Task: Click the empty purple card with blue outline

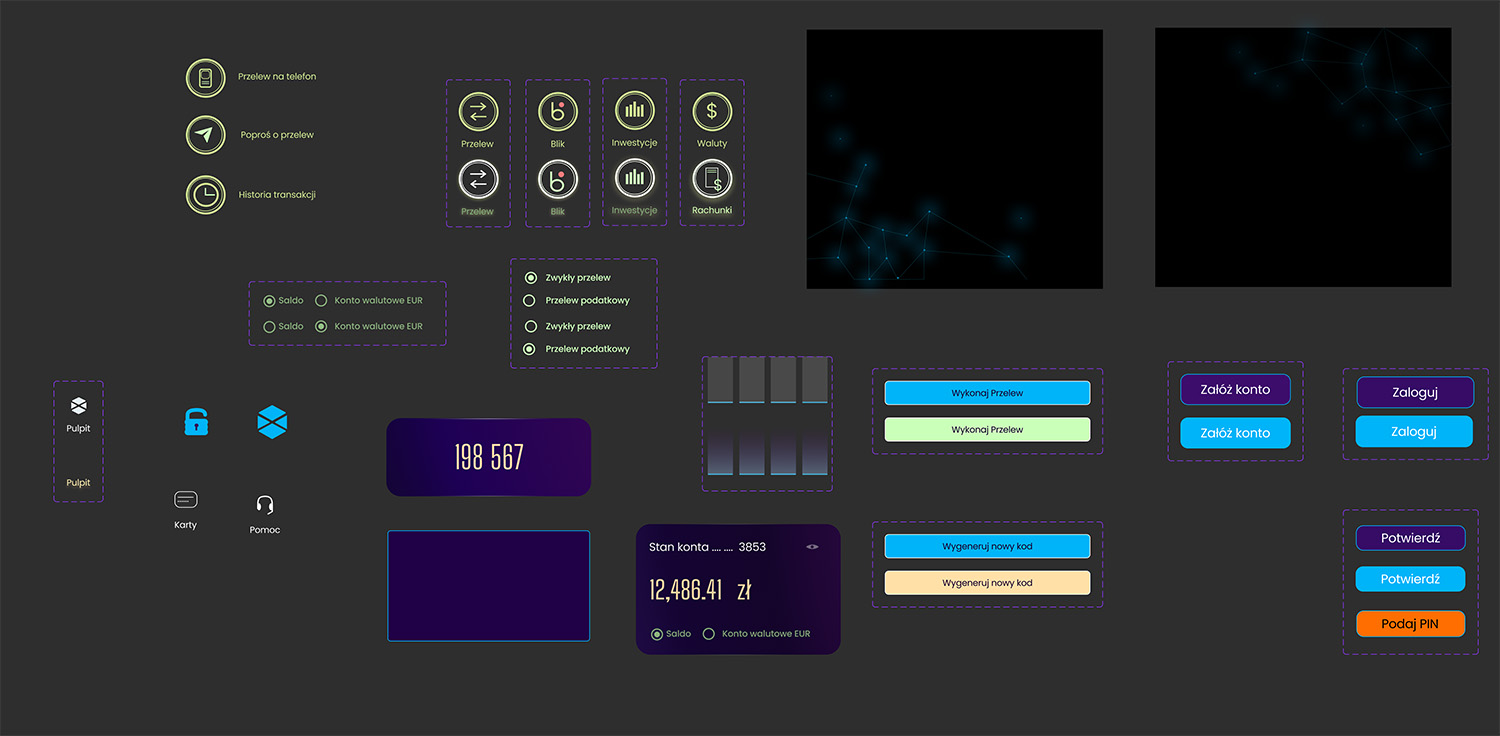Action: coord(489,586)
